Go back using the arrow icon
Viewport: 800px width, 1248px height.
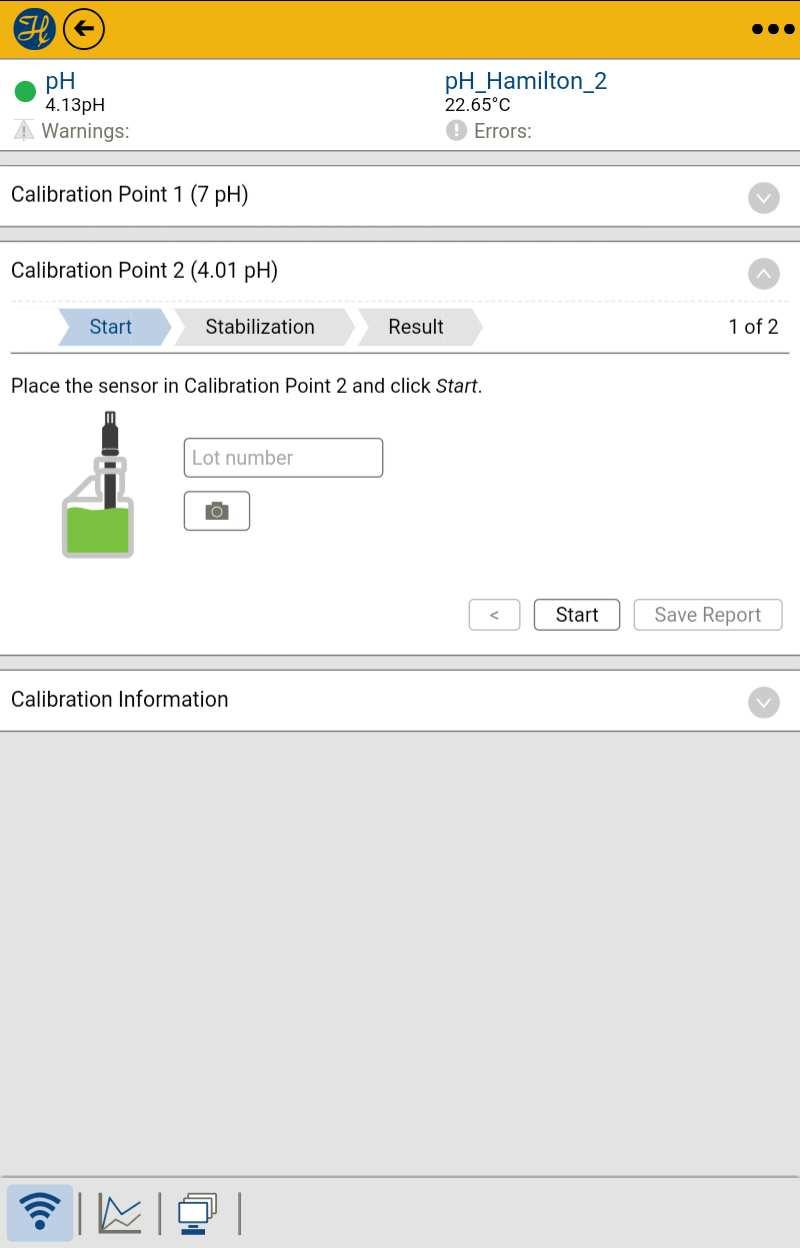coord(84,29)
